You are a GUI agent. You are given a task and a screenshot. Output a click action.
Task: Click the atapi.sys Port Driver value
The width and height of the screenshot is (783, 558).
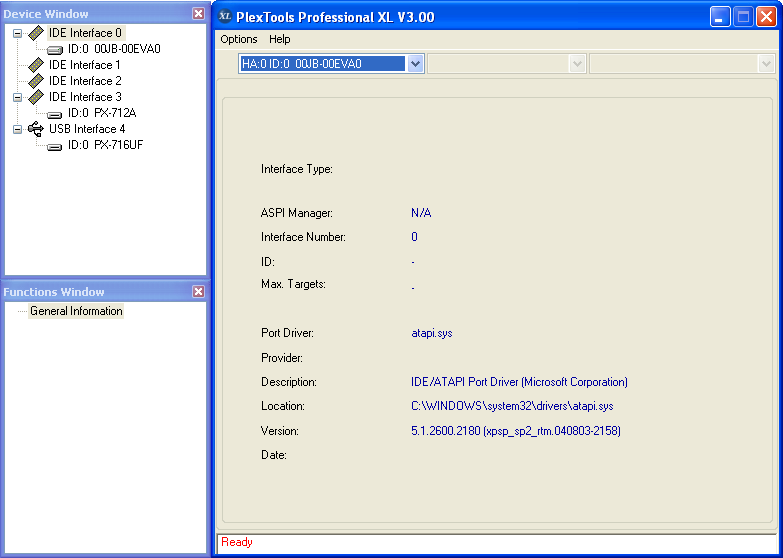point(432,333)
